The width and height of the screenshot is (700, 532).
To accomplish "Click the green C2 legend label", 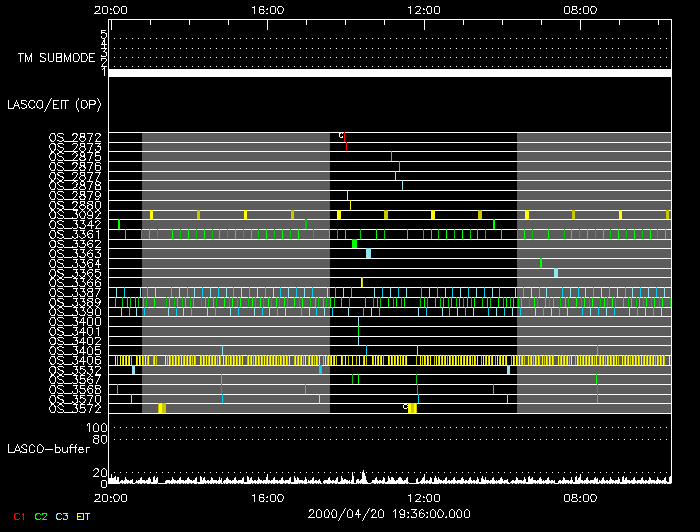I will 41,516.
